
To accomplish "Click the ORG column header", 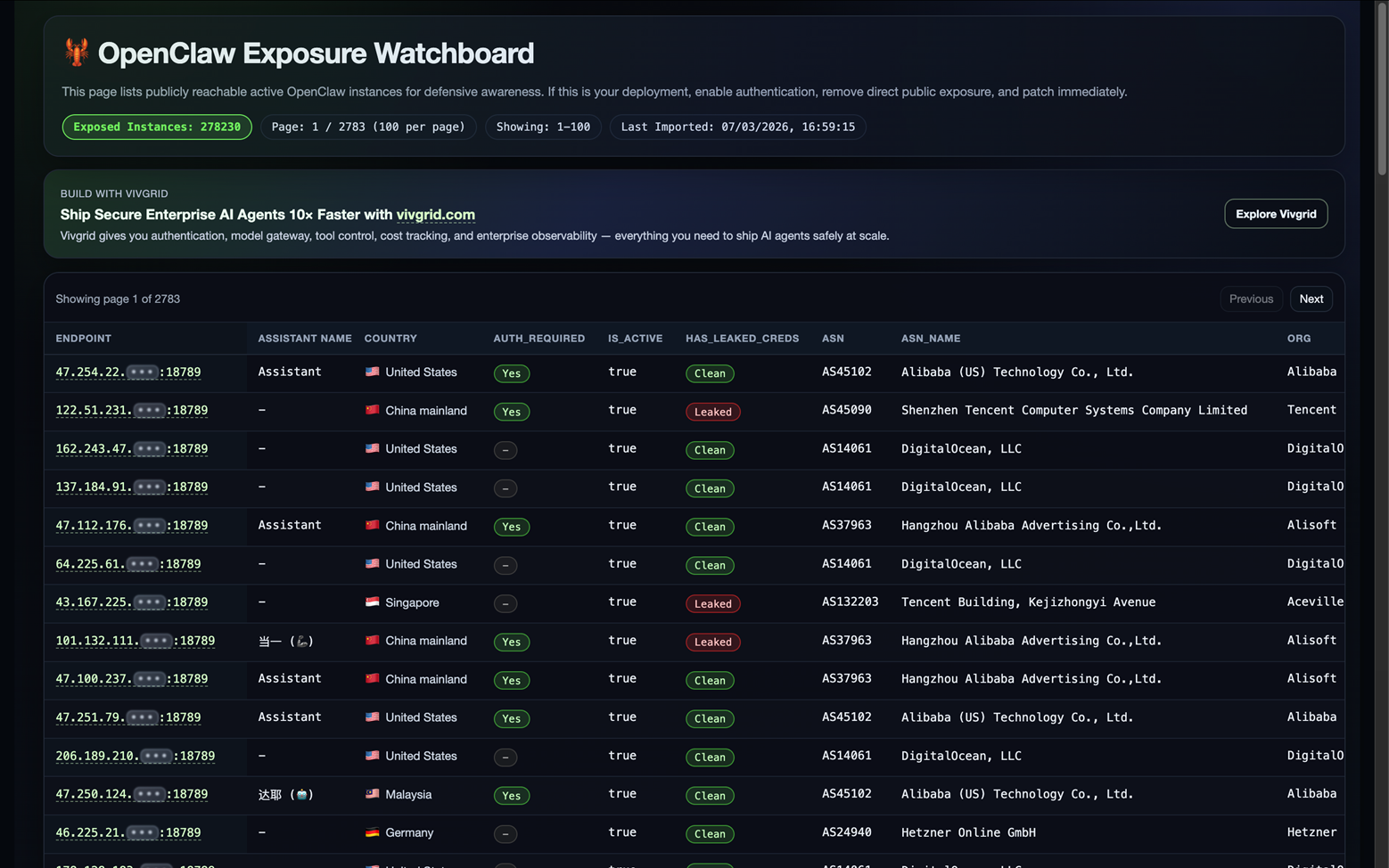I will coord(1299,339).
